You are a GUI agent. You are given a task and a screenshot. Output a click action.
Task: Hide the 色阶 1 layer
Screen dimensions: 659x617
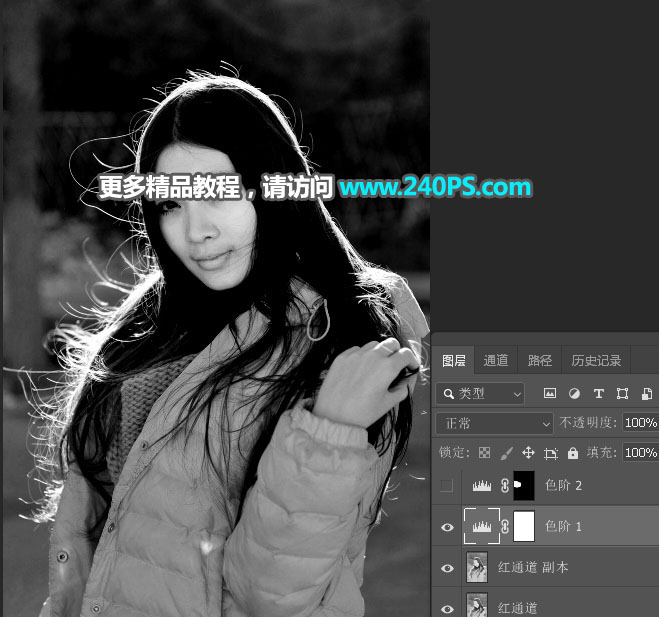click(x=447, y=527)
